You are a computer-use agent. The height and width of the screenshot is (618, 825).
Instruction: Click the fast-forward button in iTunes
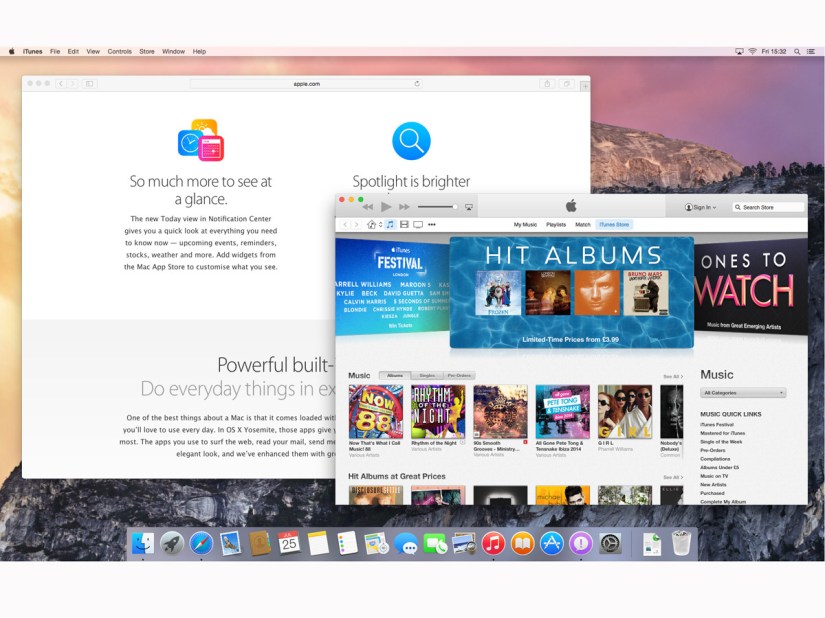point(404,207)
